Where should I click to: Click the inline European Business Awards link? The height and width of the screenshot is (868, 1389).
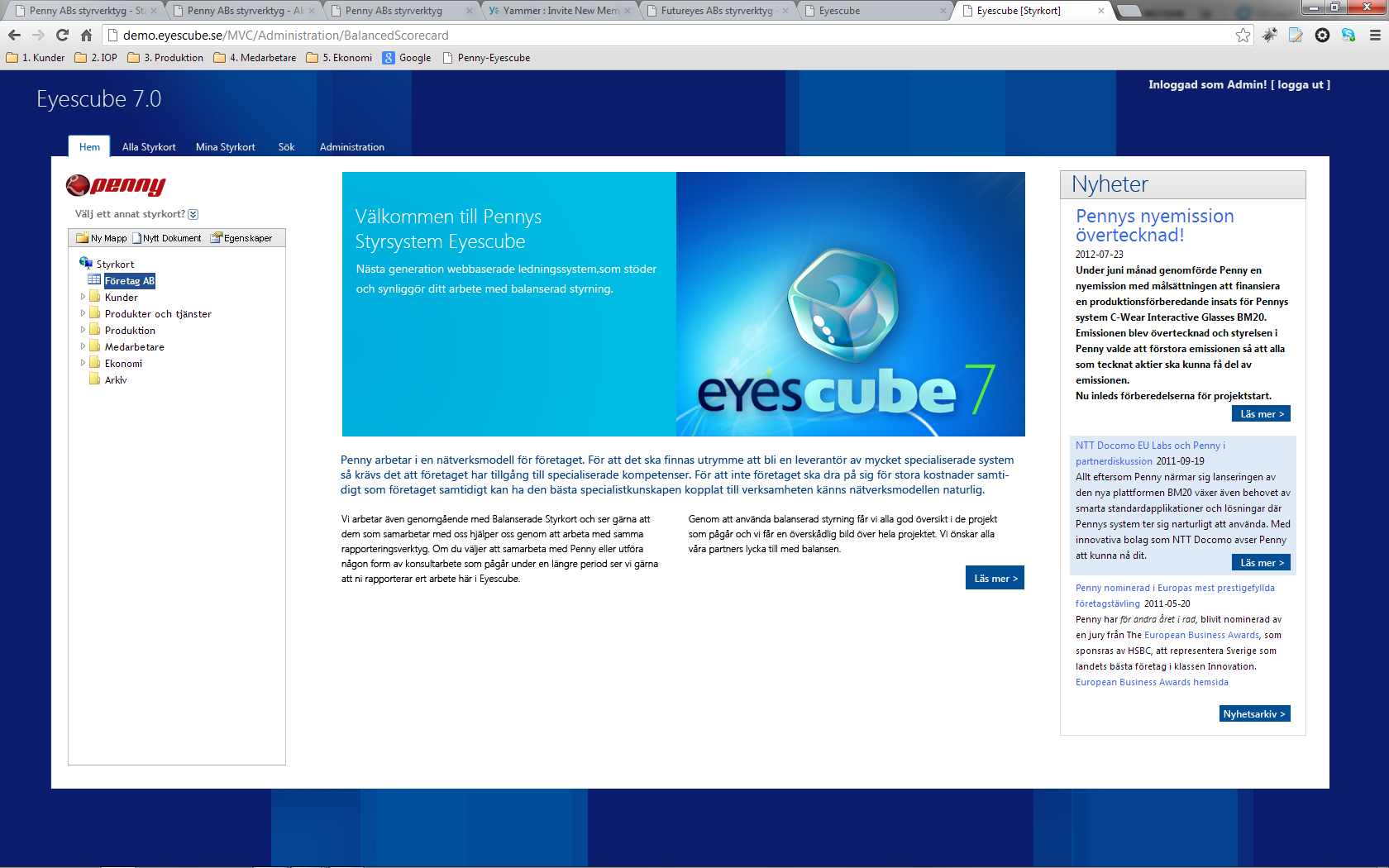coord(1201,635)
